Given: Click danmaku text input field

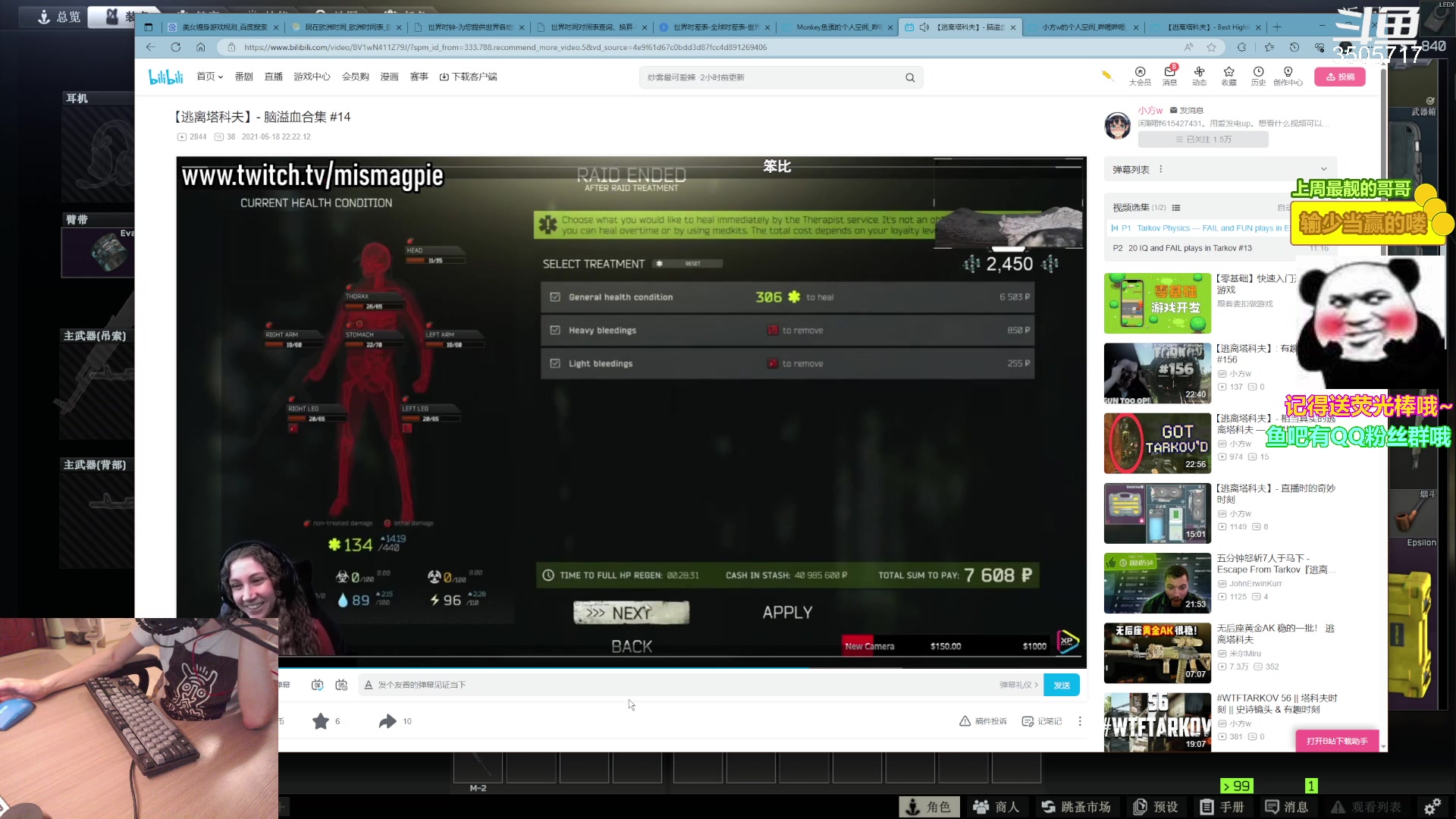Looking at the screenshot, I should (x=682, y=685).
